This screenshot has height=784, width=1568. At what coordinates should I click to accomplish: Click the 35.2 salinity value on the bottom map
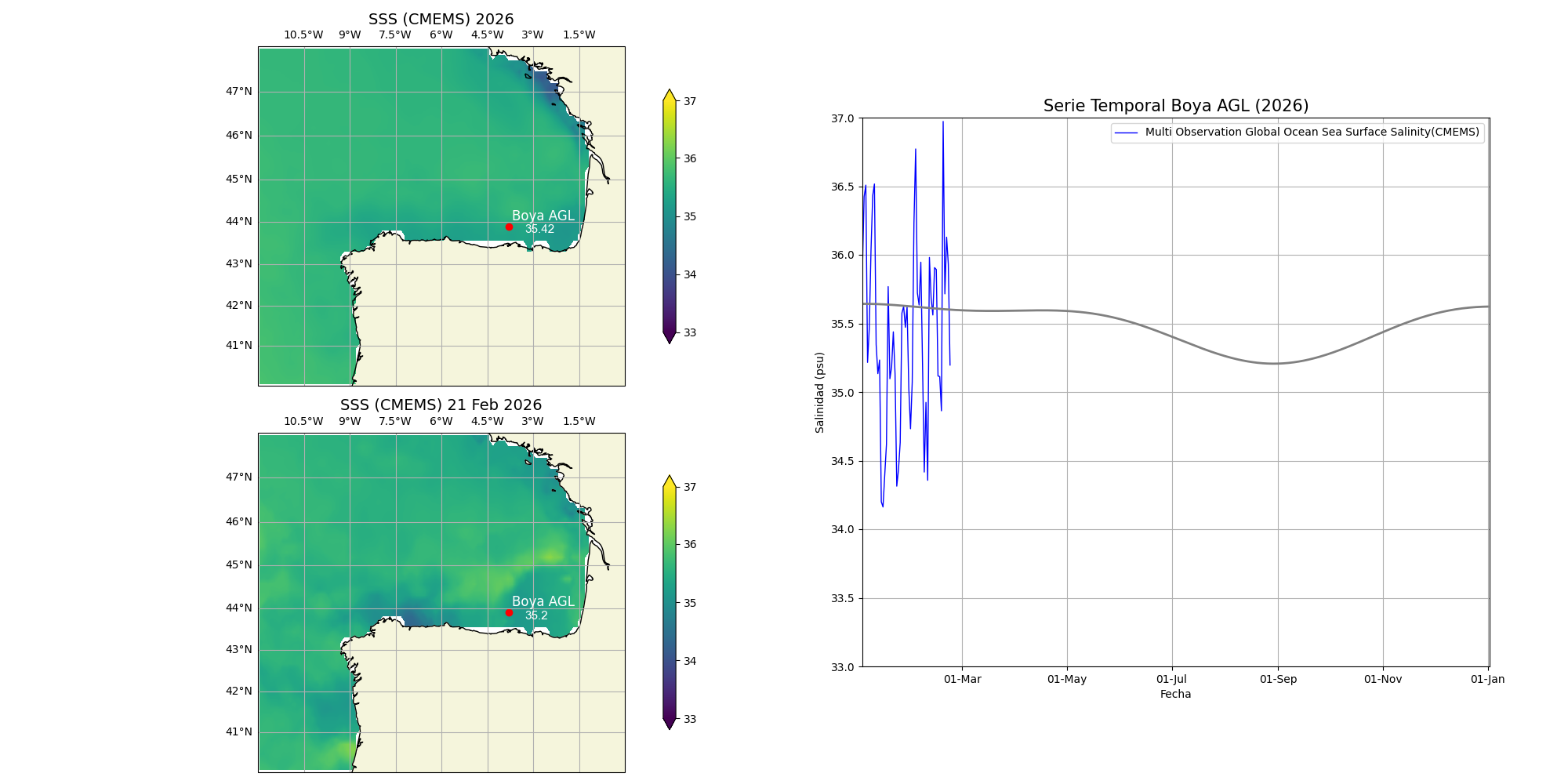coord(536,615)
